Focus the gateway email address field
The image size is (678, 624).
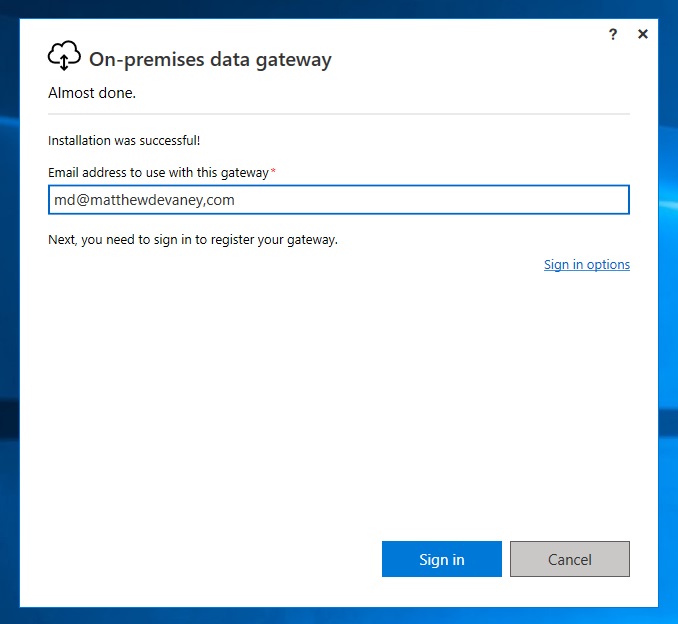[x=339, y=200]
